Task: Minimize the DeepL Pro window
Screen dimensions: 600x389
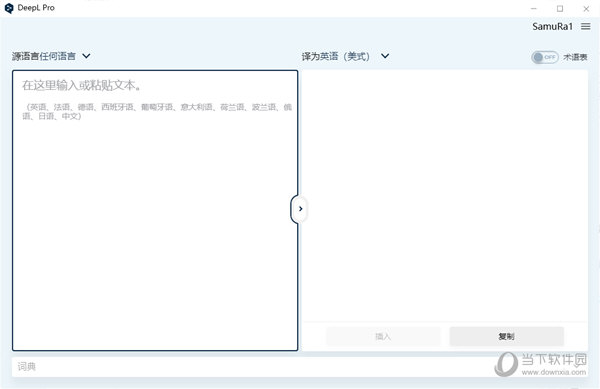Action: click(x=534, y=8)
